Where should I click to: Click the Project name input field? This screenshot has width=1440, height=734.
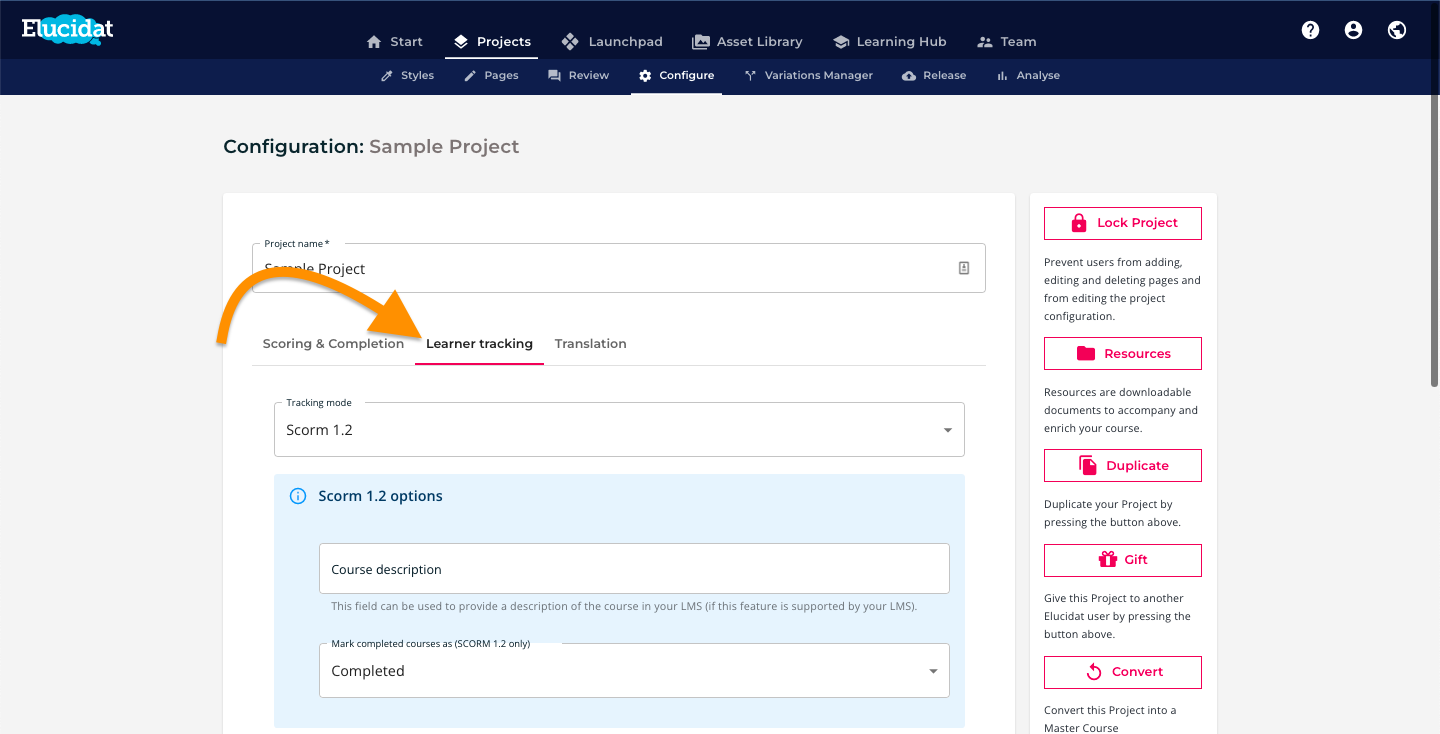pyautogui.click(x=619, y=268)
